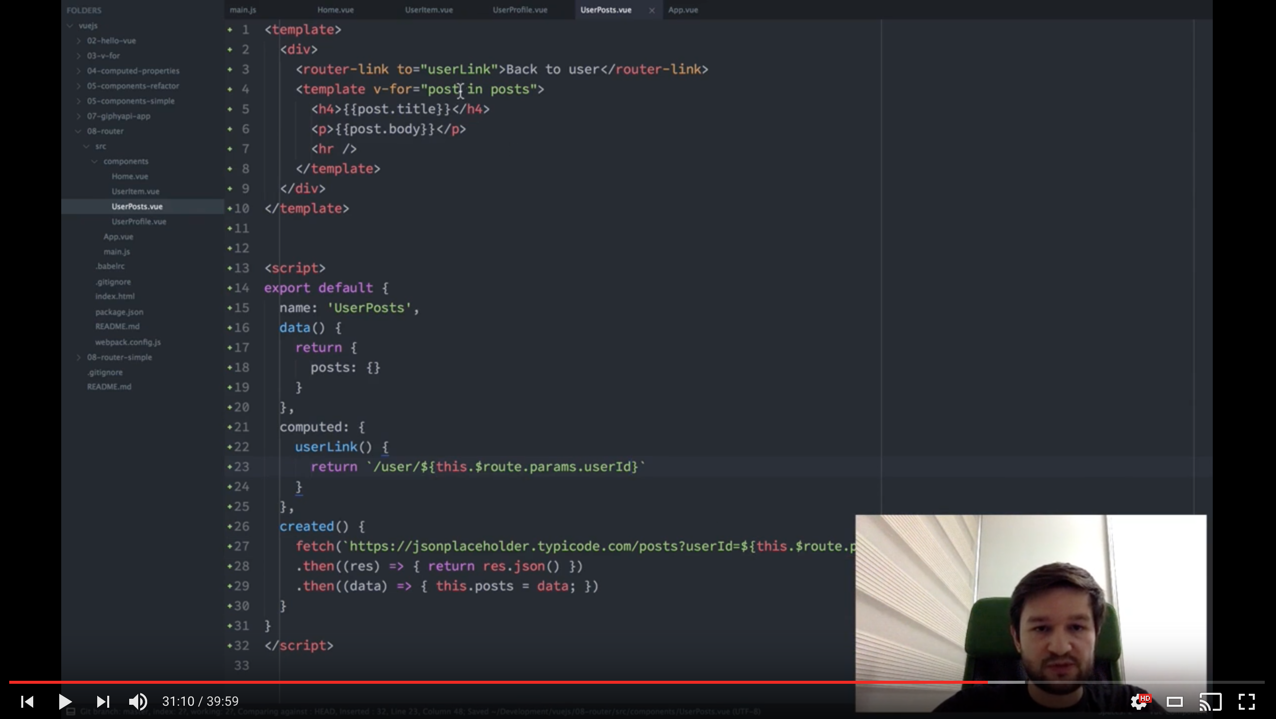The height and width of the screenshot is (719, 1276).
Task: Click line number 1 in the gutter
Action: click(x=245, y=29)
